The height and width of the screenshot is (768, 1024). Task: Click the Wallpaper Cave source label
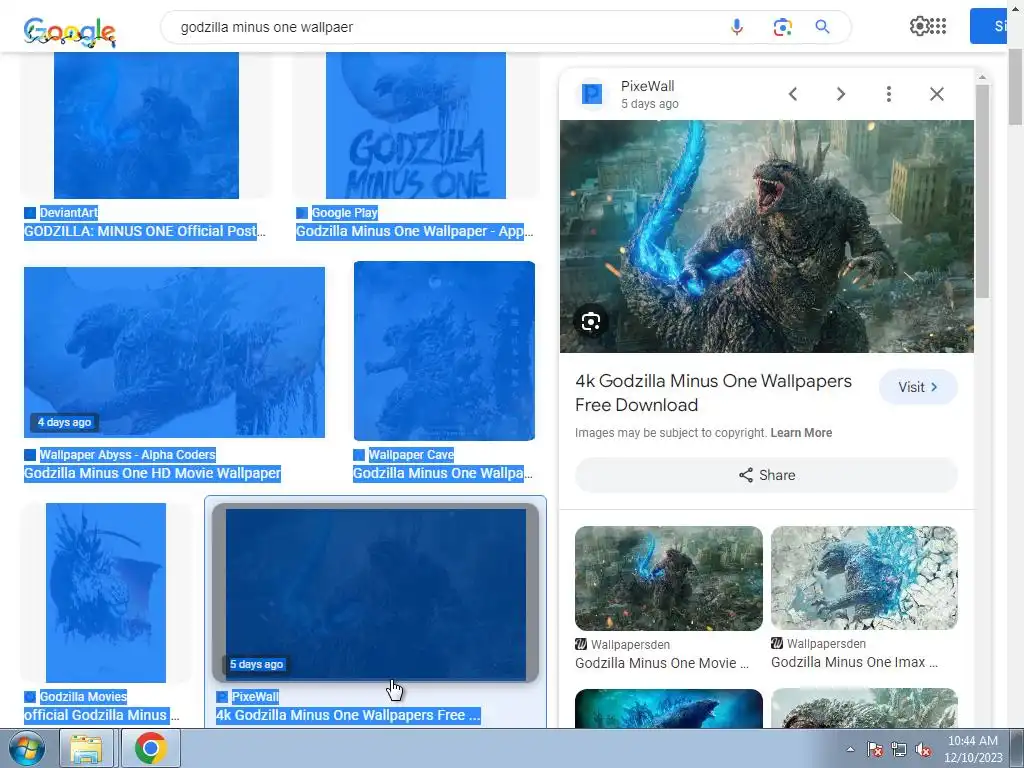(x=411, y=455)
